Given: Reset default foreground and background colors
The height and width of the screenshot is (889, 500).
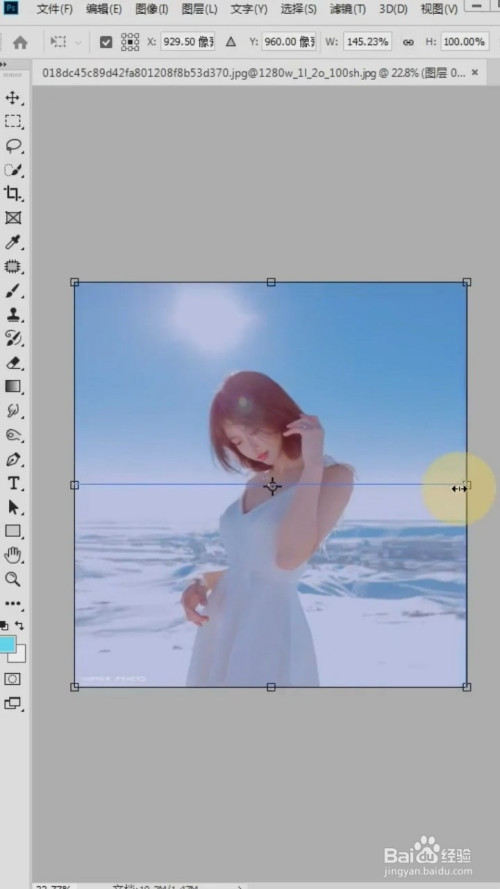Looking at the screenshot, I should [x=4, y=625].
